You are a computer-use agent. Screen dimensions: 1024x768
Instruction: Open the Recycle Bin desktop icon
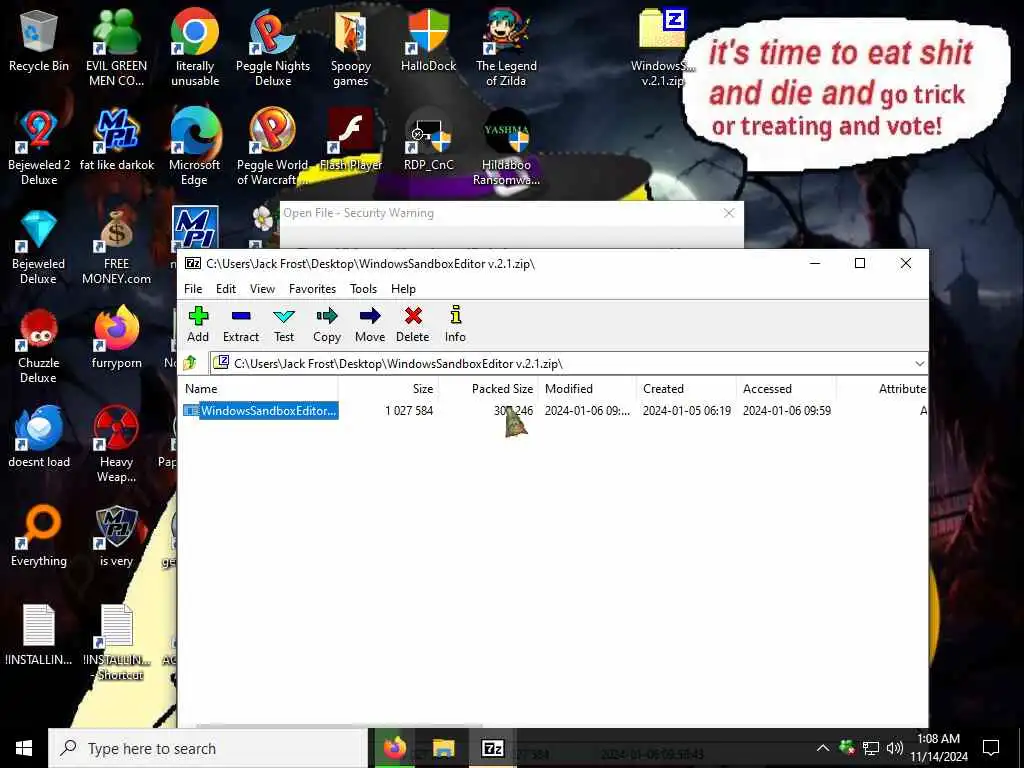click(x=39, y=41)
